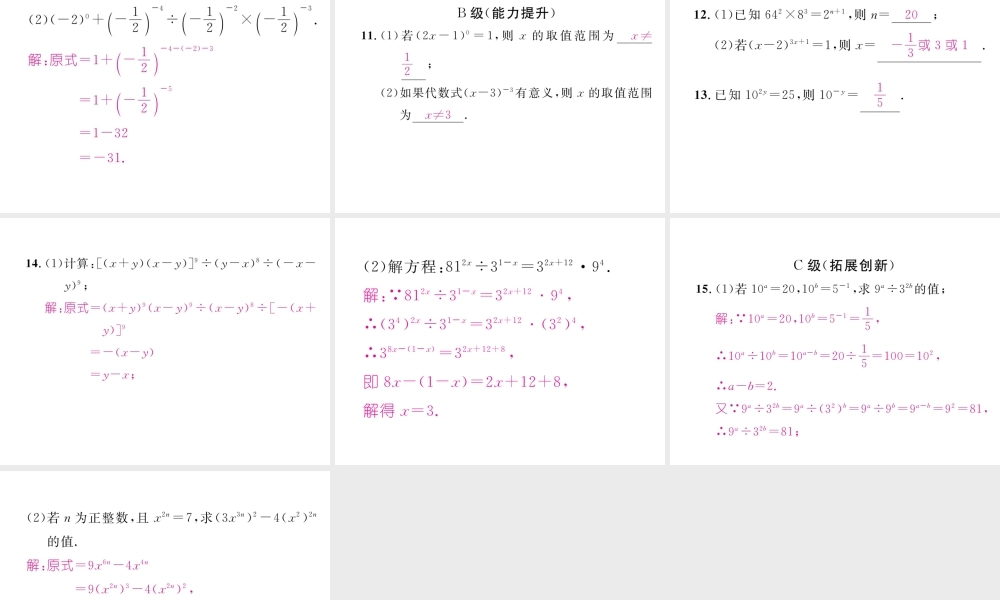Viewport: 1000px width, 600px height.
Task: Click the question line '(2)解方程:81^2x÷3^(1-x)'
Action: coord(487,267)
